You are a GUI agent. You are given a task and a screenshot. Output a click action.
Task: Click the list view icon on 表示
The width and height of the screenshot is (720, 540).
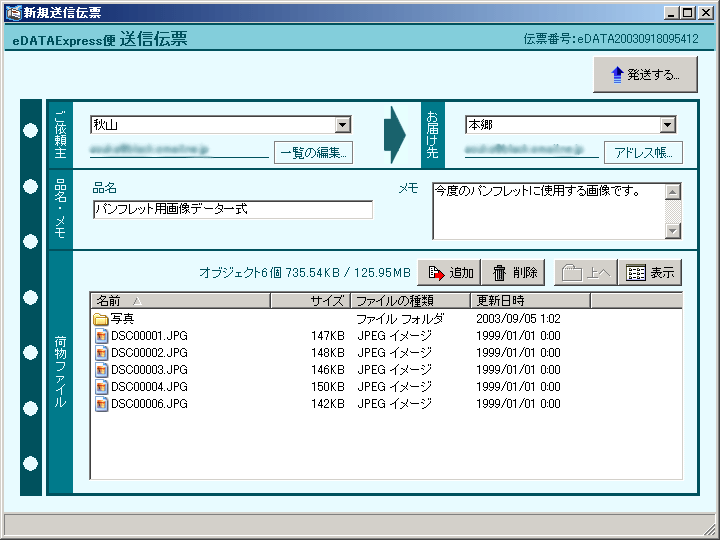click(636, 273)
